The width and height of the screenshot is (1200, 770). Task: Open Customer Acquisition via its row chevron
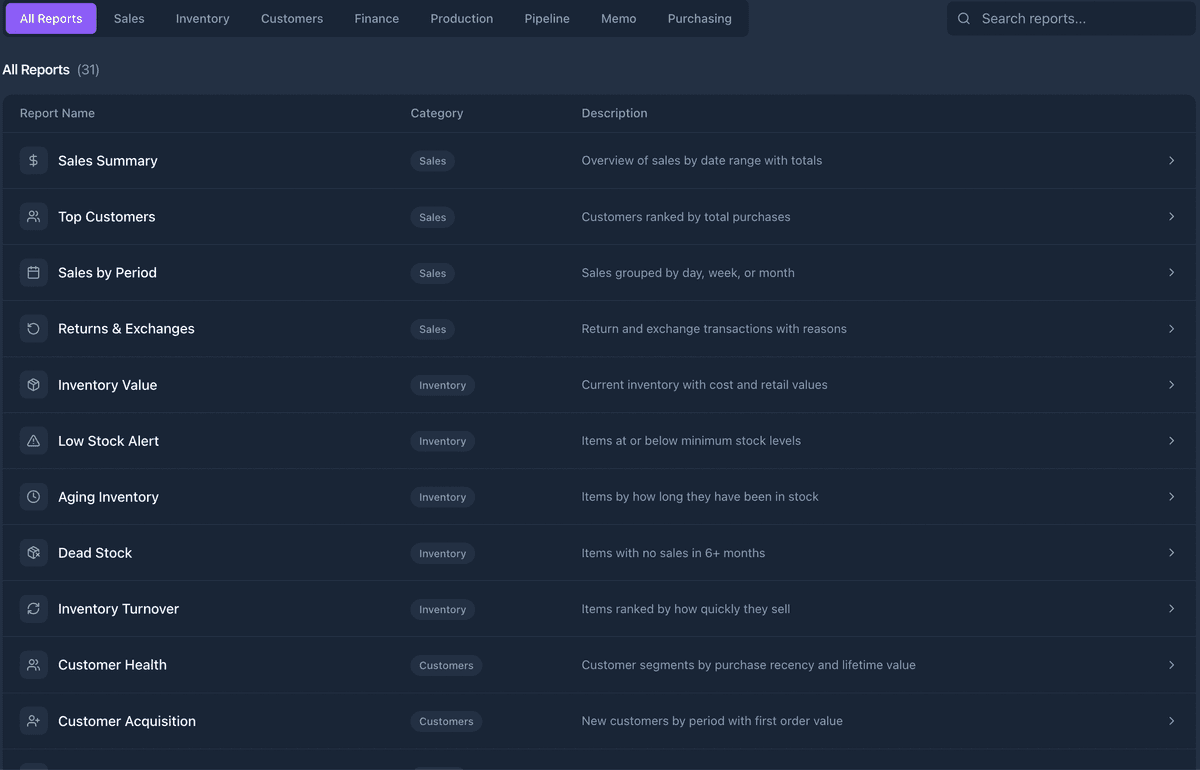point(1171,720)
